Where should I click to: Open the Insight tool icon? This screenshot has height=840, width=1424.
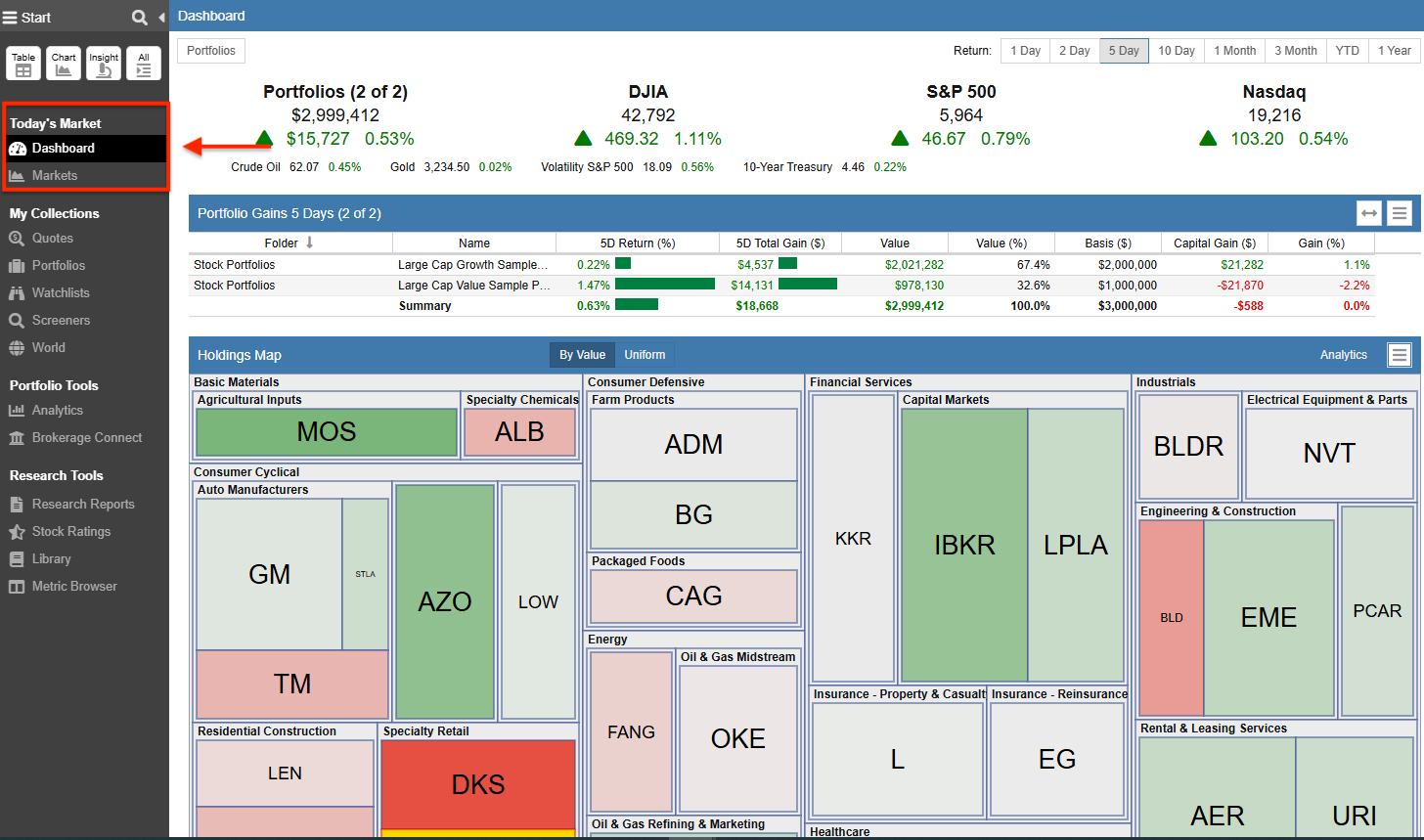point(103,63)
